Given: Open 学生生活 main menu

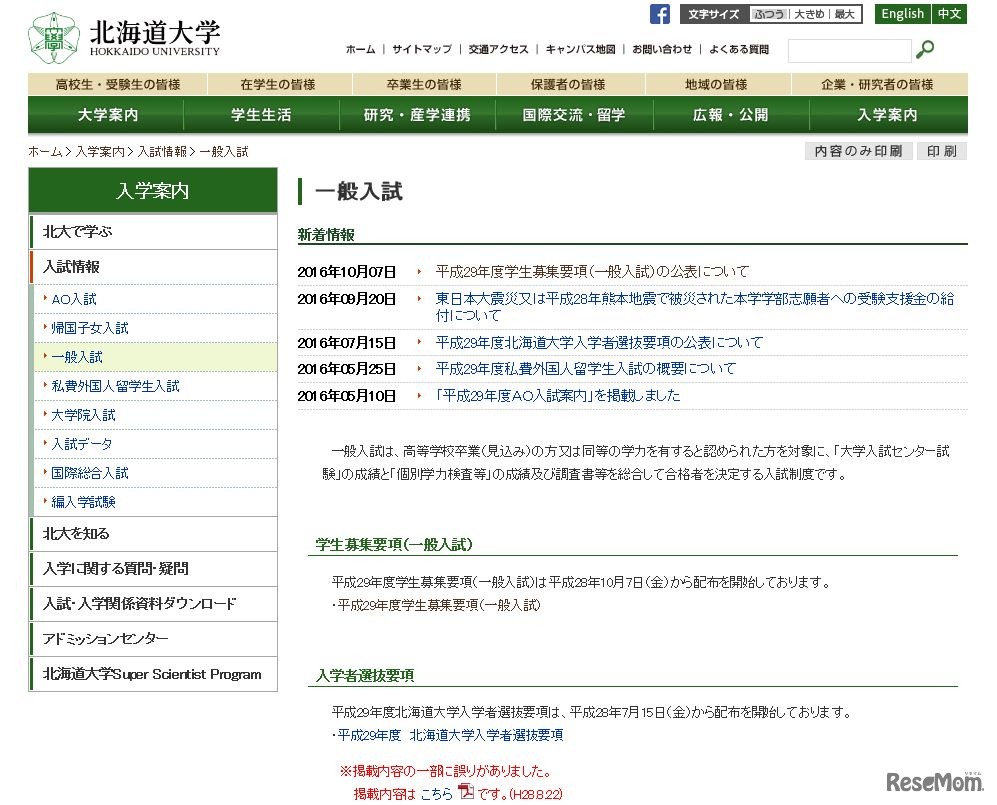Looking at the screenshot, I should point(261,114).
